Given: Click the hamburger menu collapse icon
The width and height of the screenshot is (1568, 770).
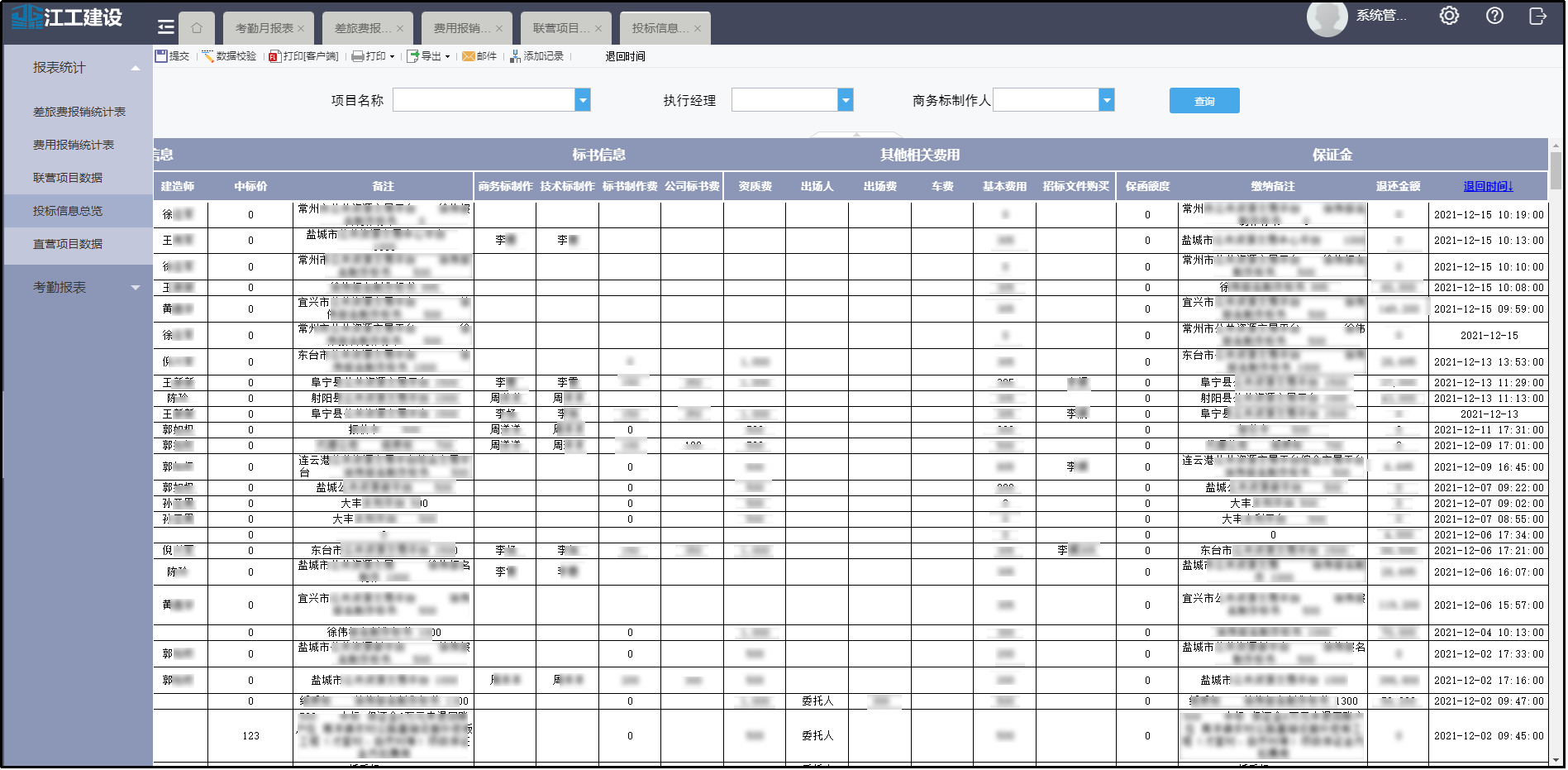Looking at the screenshot, I should (x=166, y=27).
